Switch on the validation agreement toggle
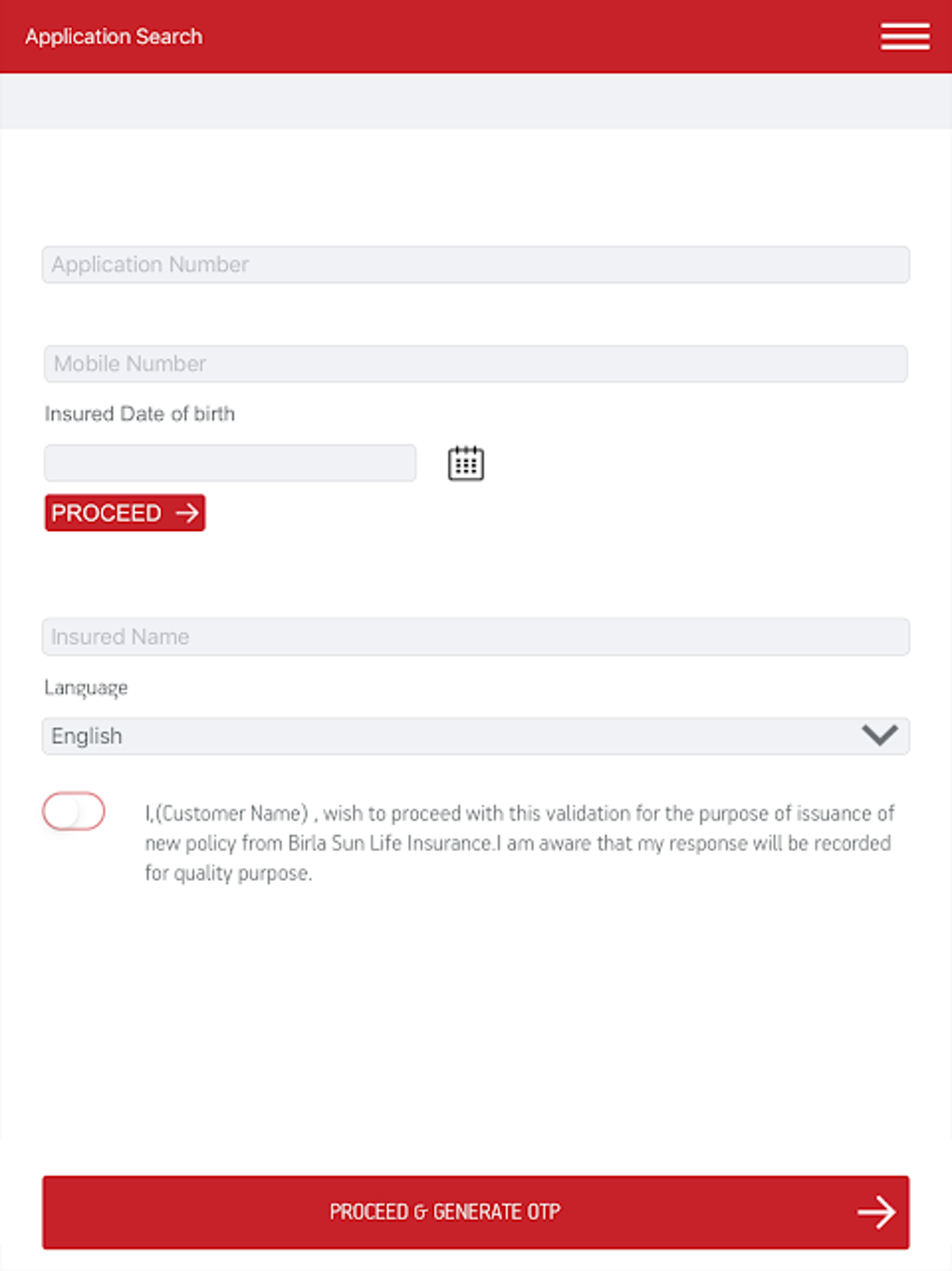The height and width of the screenshot is (1271, 952). pos(74,811)
